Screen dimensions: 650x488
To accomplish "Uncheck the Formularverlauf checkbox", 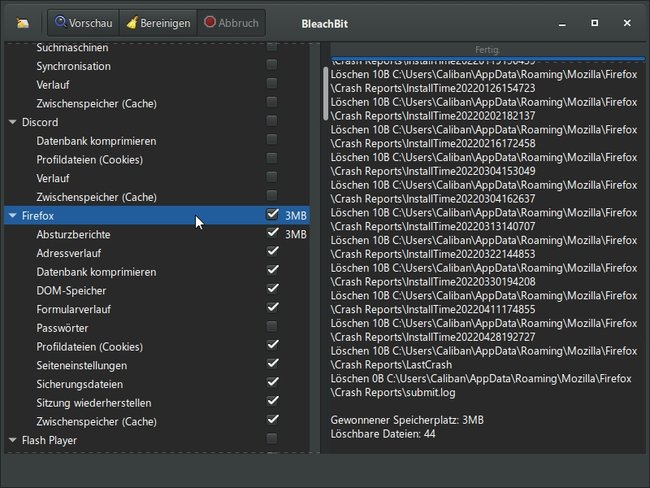I will [272, 308].
